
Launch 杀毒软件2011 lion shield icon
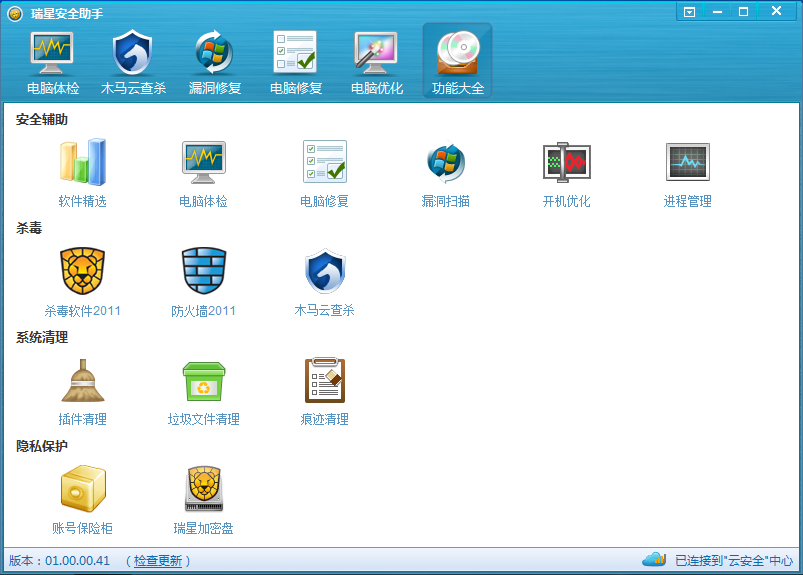(82, 271)
